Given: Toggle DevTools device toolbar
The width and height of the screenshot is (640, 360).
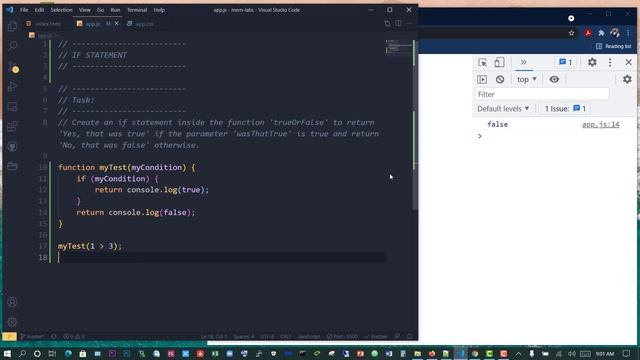Looking at the screenshot, I should [499, 62].
